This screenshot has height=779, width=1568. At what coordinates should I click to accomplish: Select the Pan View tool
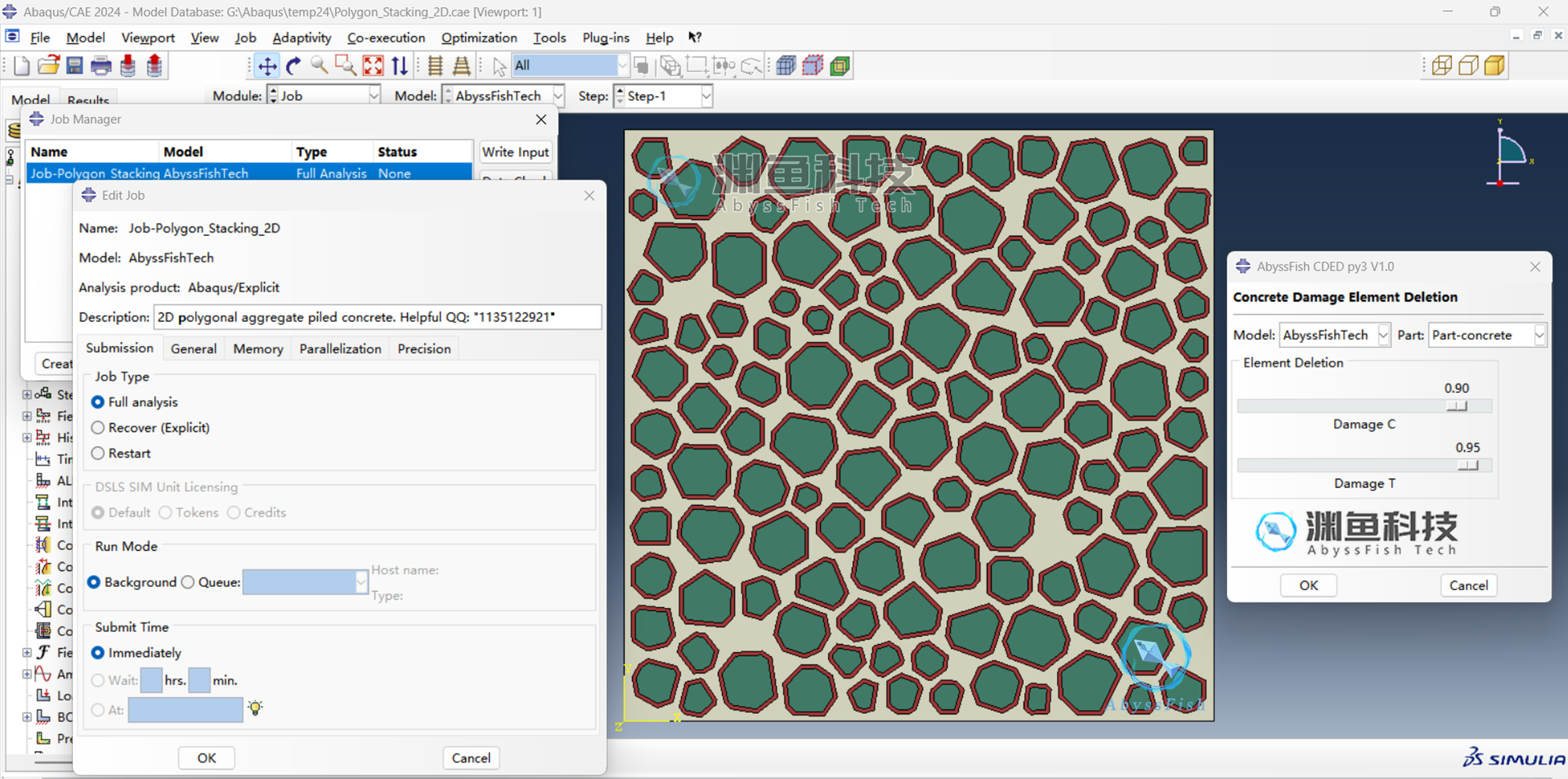(267, 66)
